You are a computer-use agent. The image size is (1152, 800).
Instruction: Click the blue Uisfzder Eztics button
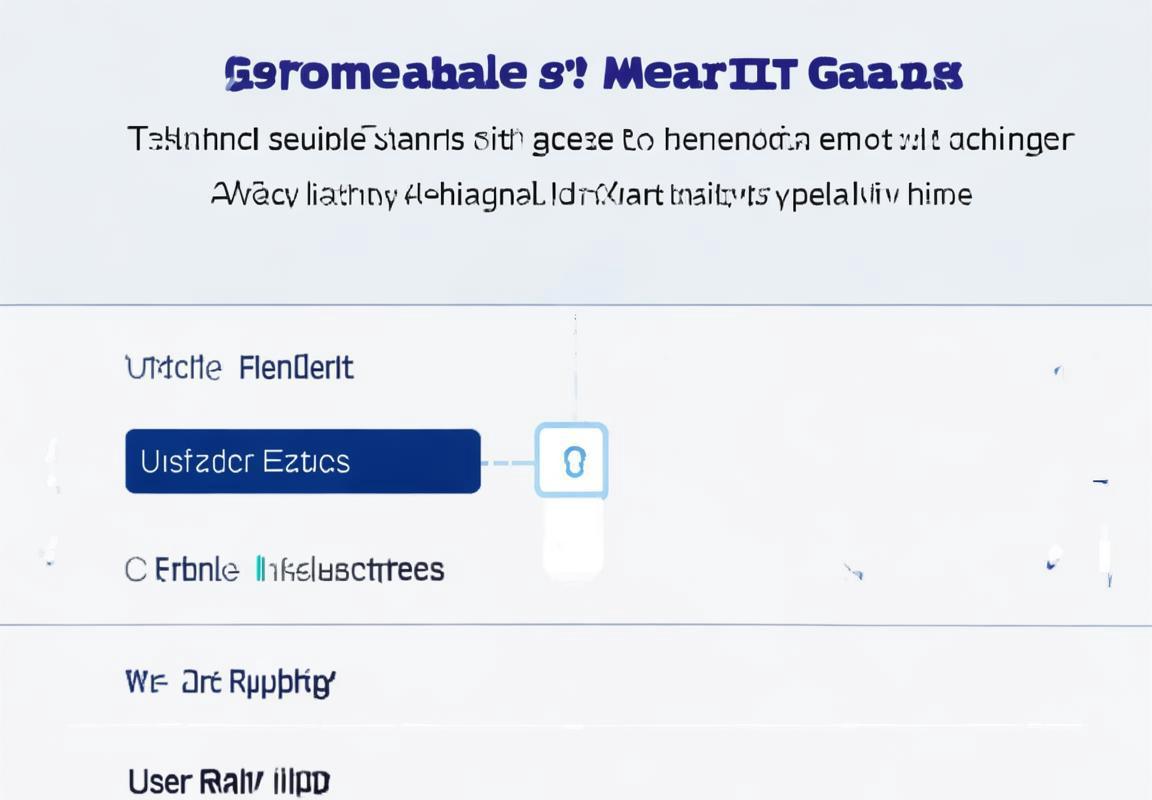[303, 461]
